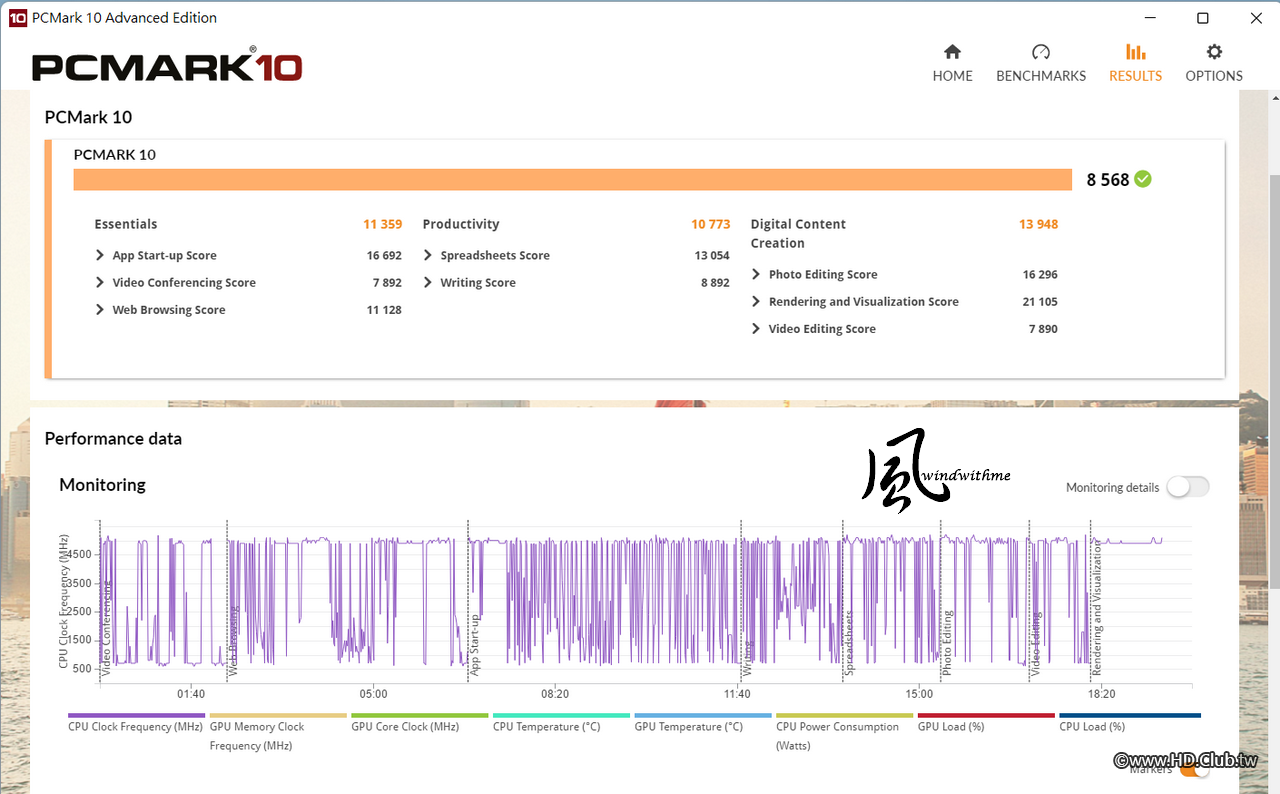
Task: Click the App Start-up score value 16 692
Action: pos(384,256)
